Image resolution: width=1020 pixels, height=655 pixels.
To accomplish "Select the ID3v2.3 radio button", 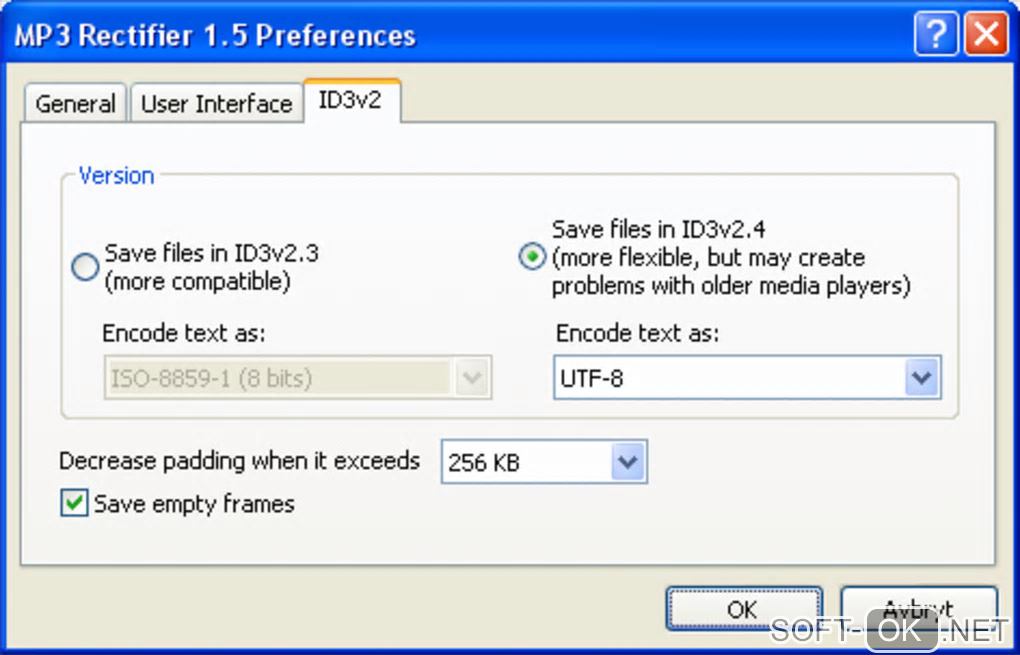I will pyautogui.click(x=86, y=266).
